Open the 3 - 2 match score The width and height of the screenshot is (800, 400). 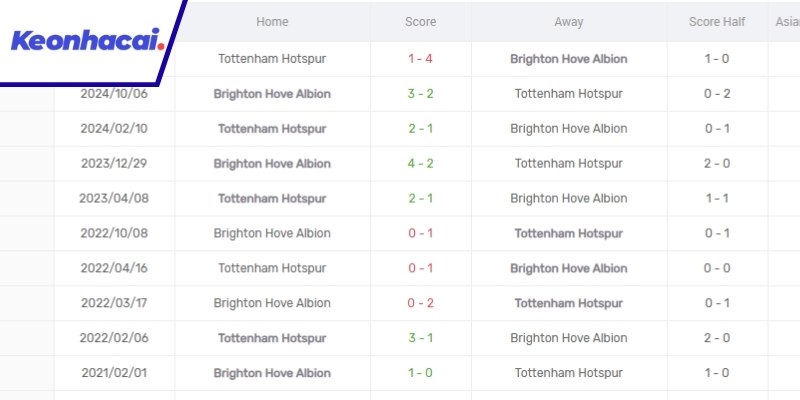[420, 94]
